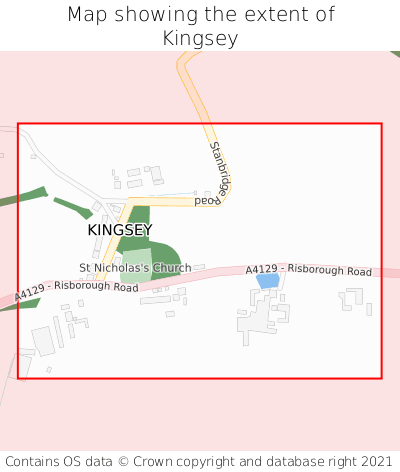Click the map title mentioning Kingsey
This screenshot has height=472, width=400.
[201, 26]
